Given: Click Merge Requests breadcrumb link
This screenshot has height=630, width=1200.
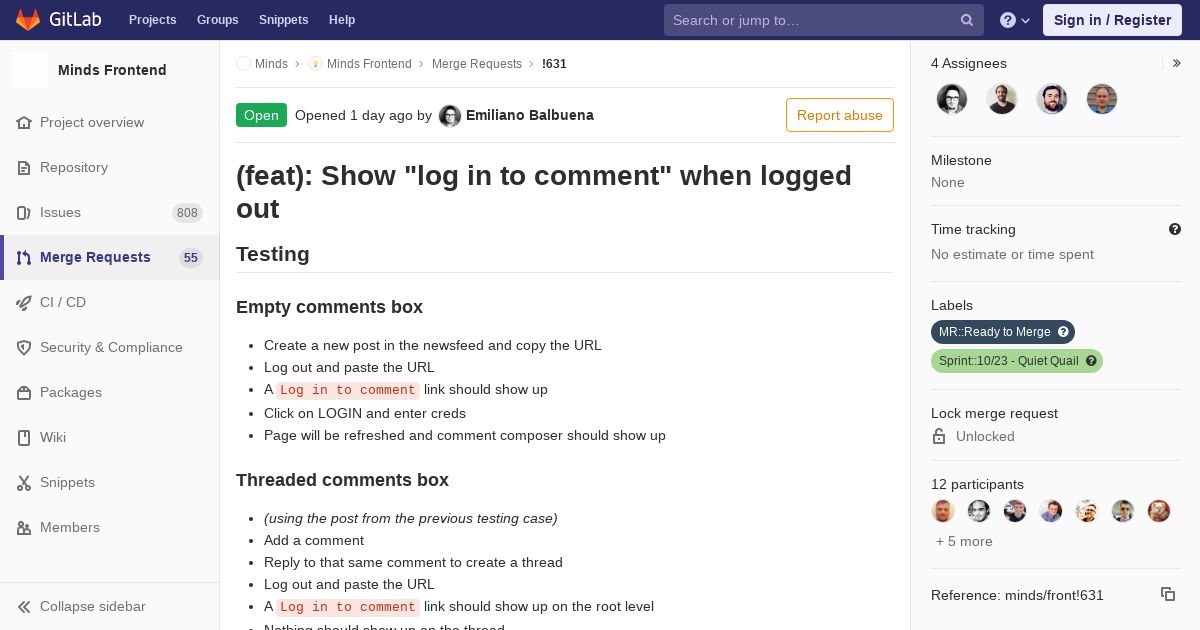Looking at the screenshot, I should [477, 64].
